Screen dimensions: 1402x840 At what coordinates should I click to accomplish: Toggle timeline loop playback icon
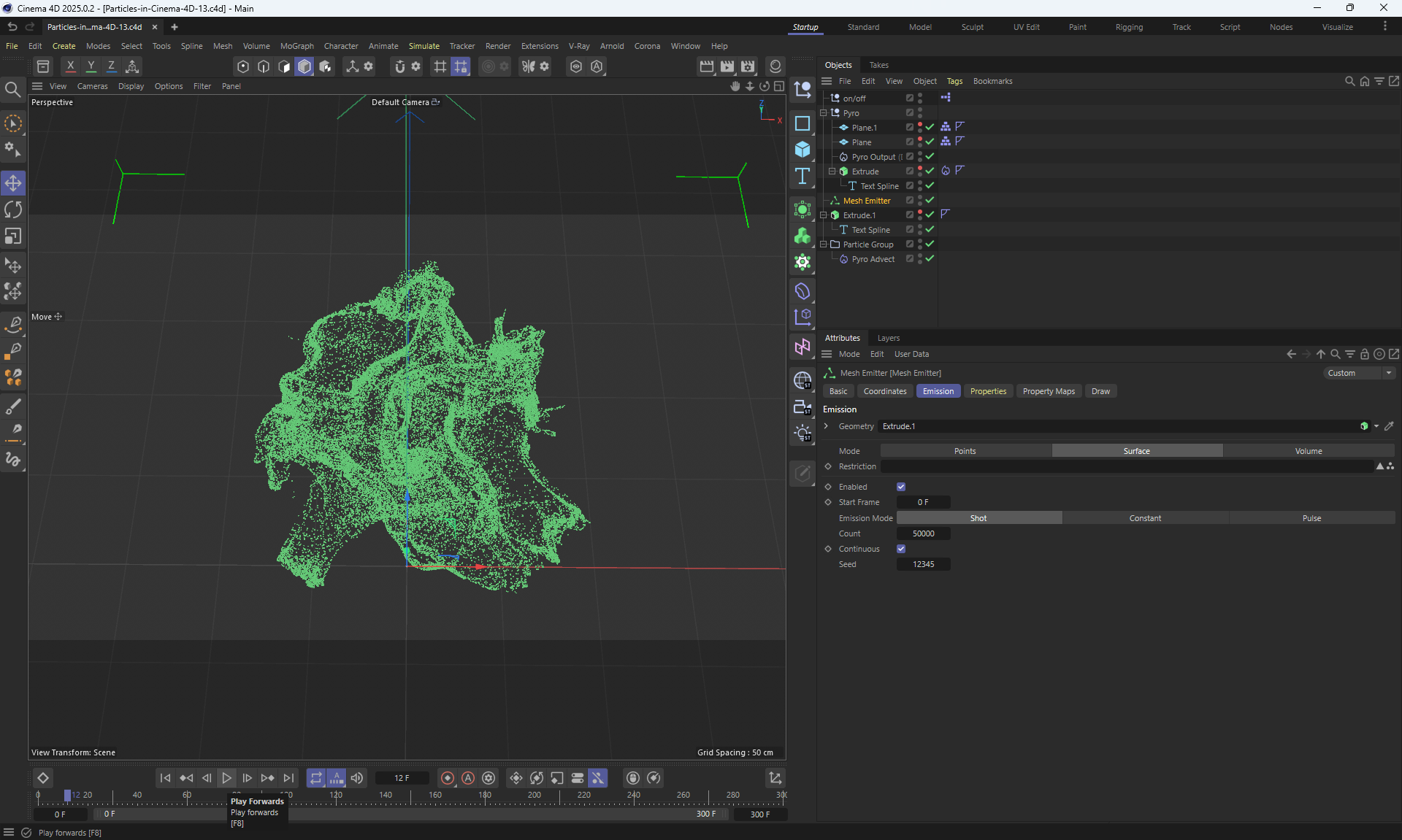coord(315,778)
